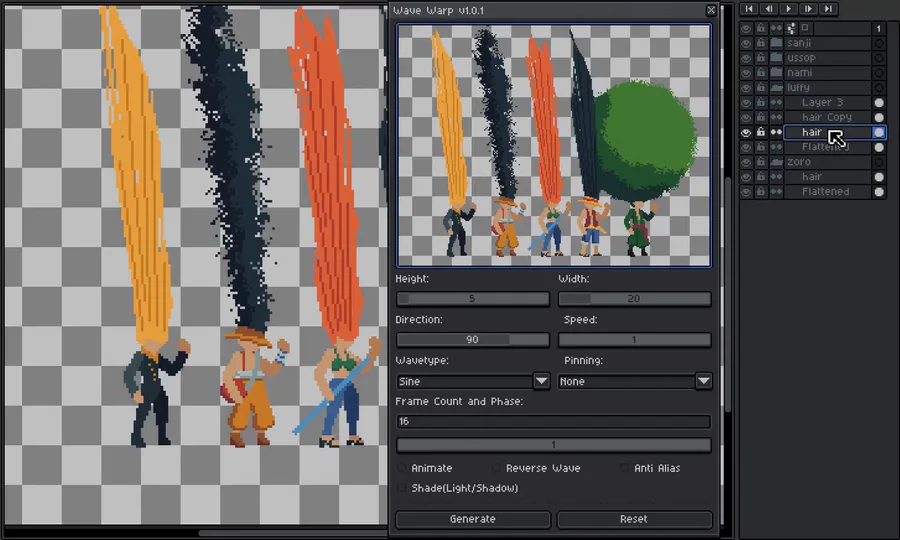Collapse the zoro open-folder icon
The image size is (900, 540).
pyautogui.click(x=777, y=162)
